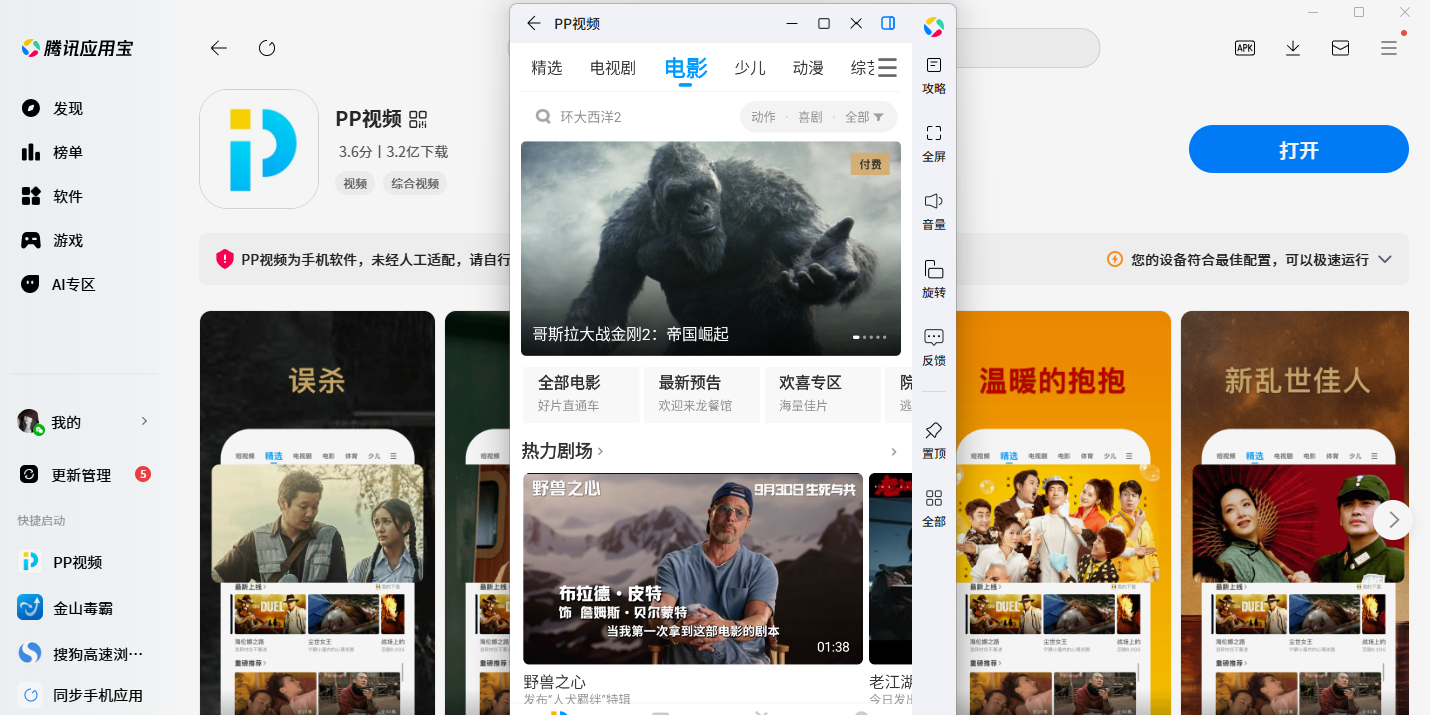Refresh the 应用宝 page
The image size is (1430, 715).
267,48
